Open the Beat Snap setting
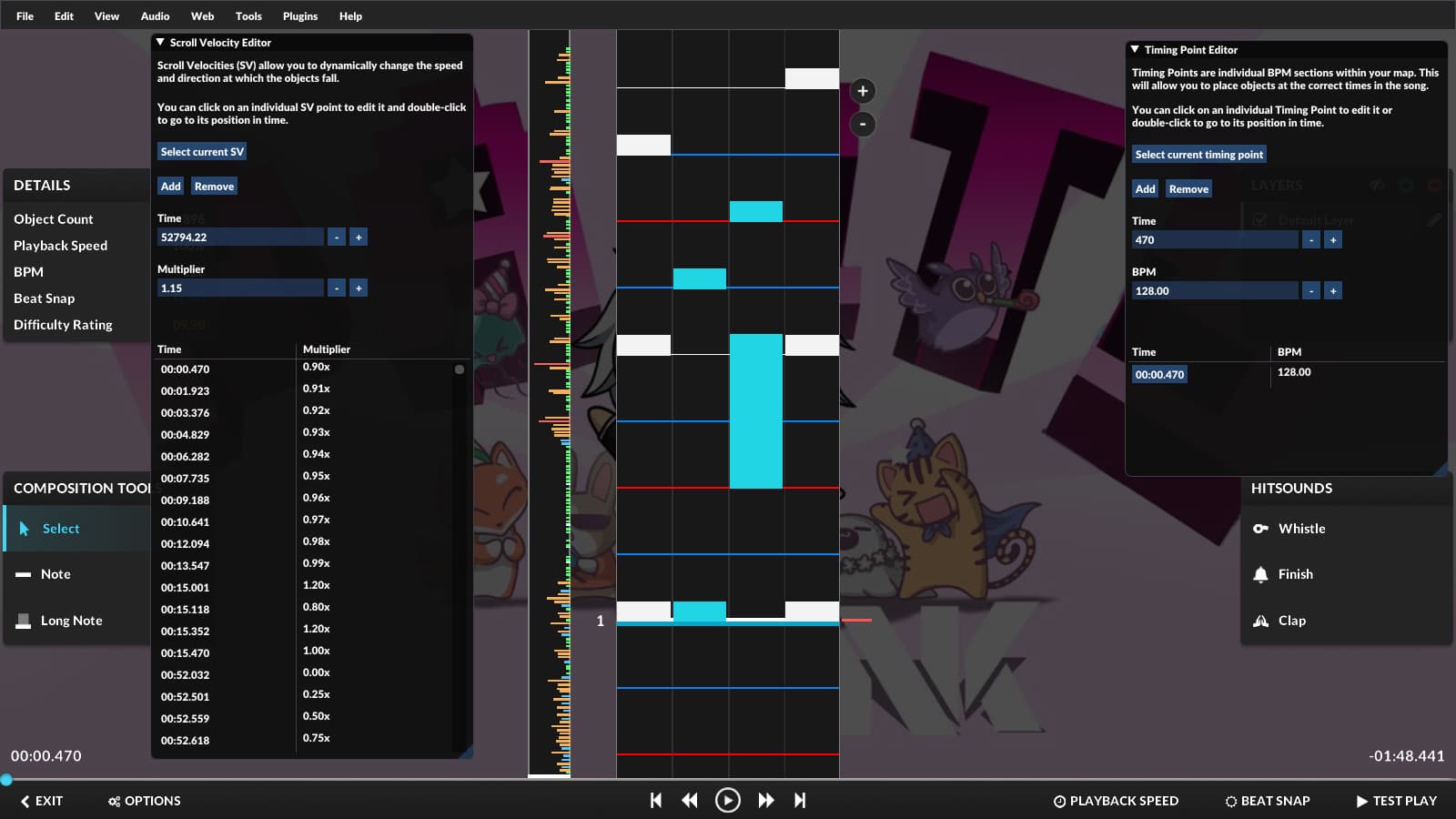This screenshot has height=819, width=1456. [x=1268, y=801]
